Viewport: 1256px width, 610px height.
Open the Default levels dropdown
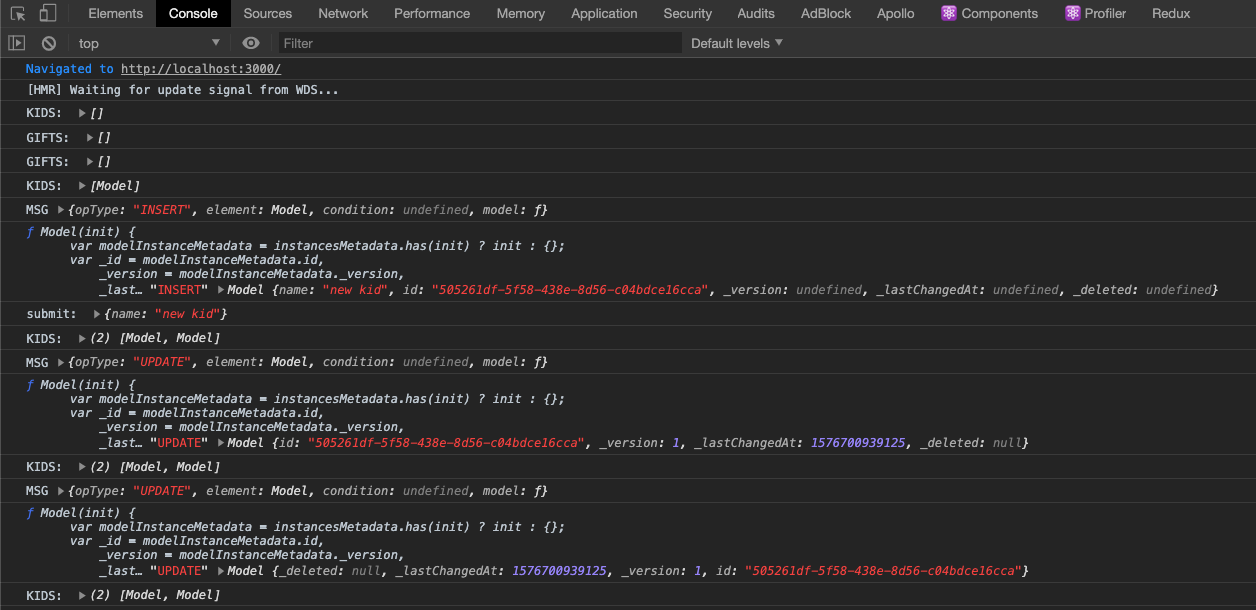click(x=736, y=43)
